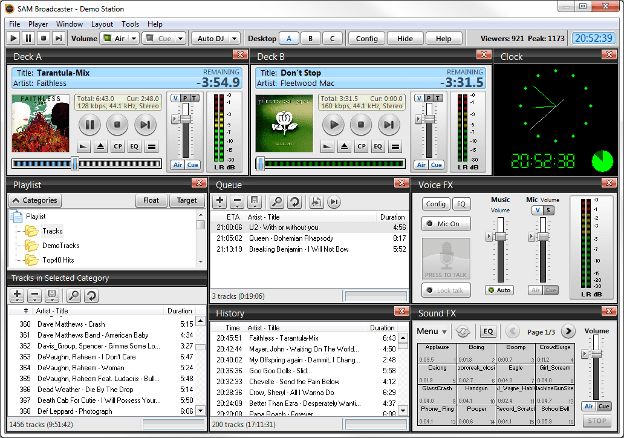The width and height of the screenshot is (624, 438).
Task: Toggle Cue in the Sound FX panel
Action: pos(604,406)
